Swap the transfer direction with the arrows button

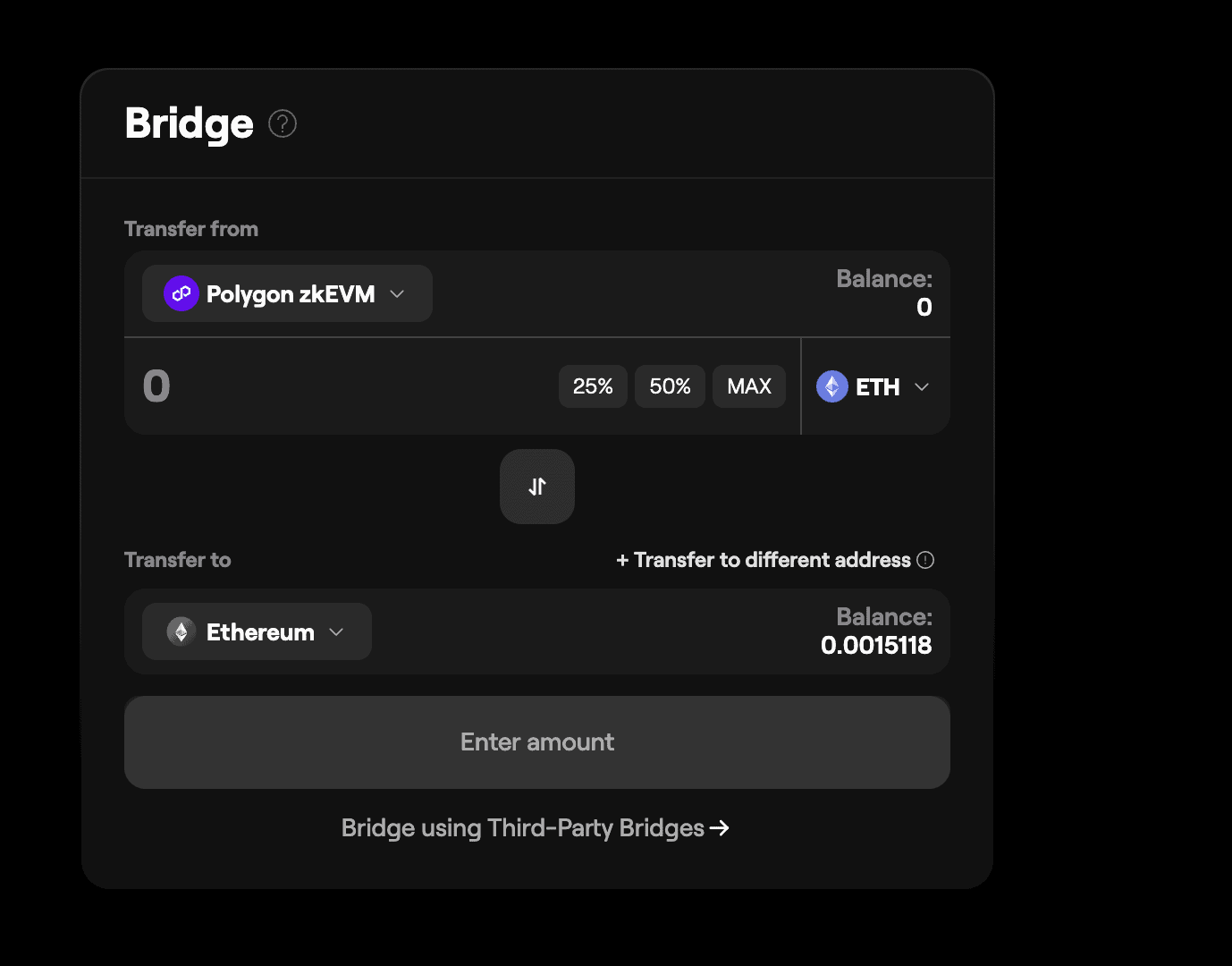coord(537,487)
